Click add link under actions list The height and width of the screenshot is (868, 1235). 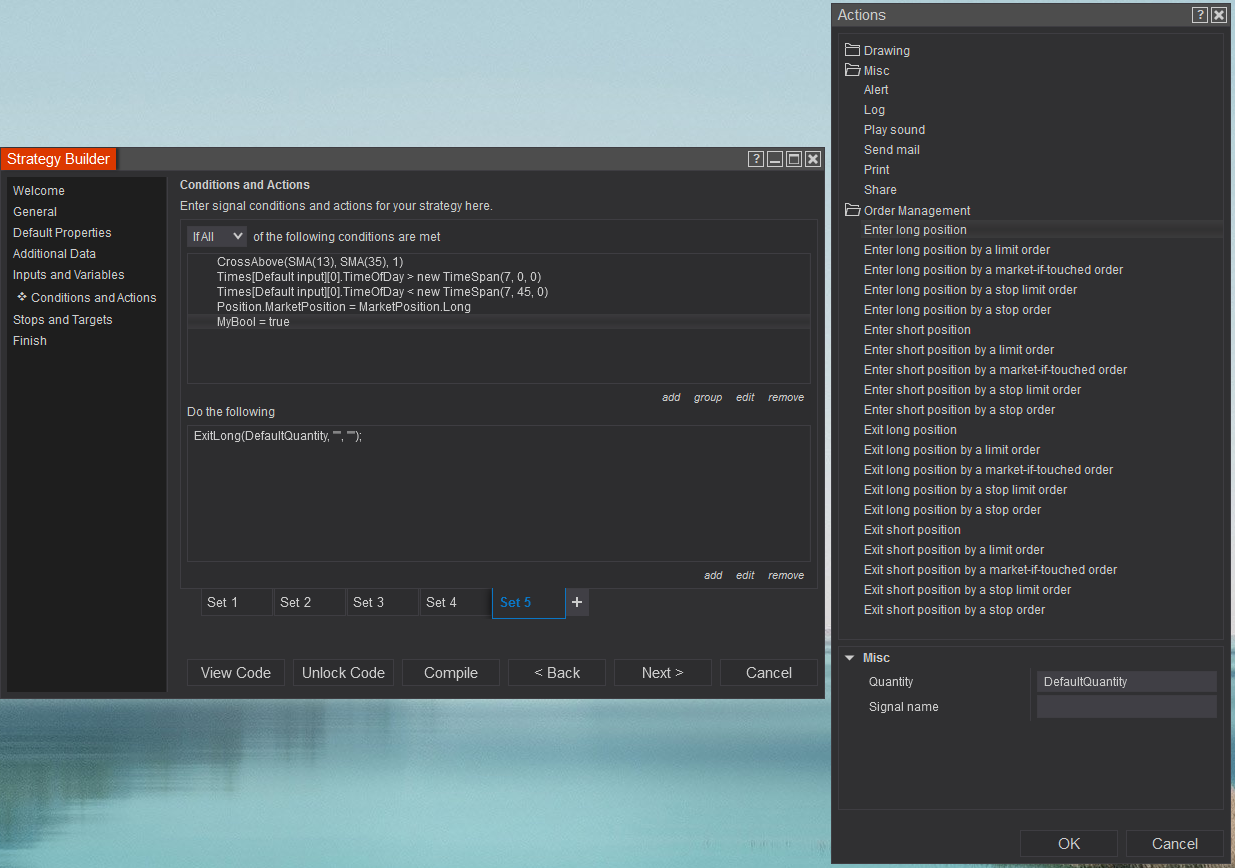713,575
